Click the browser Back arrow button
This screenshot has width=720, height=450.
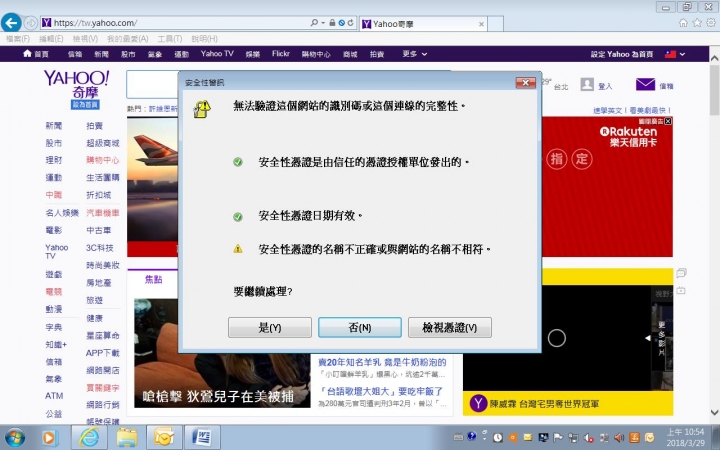tap(11, 22)
